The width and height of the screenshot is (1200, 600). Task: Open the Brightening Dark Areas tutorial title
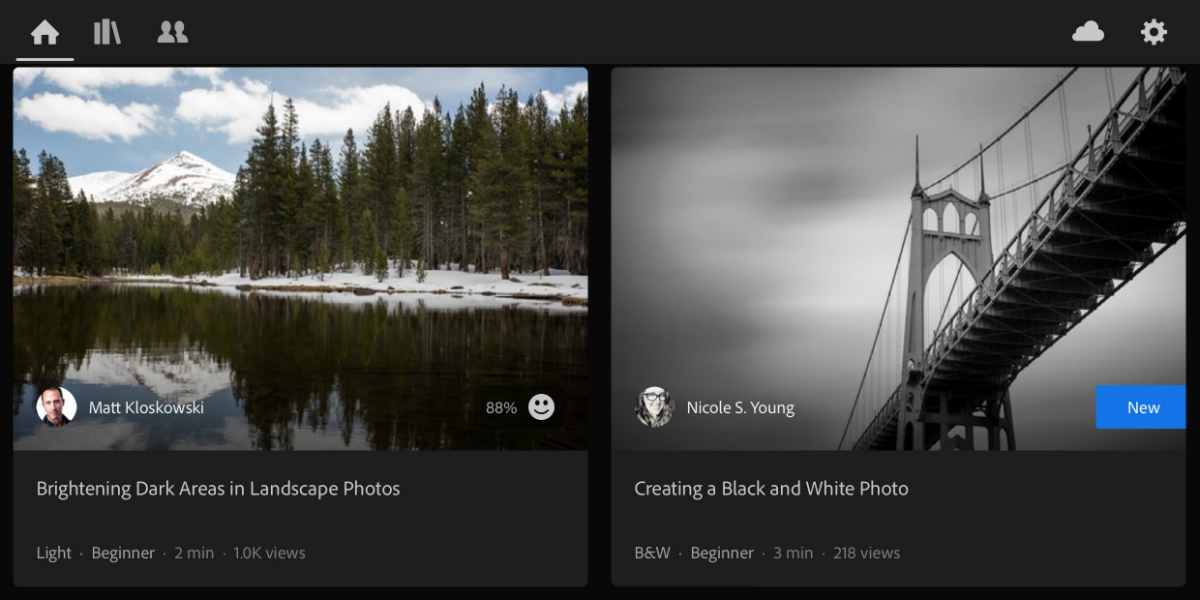click(x=218, y=488)
